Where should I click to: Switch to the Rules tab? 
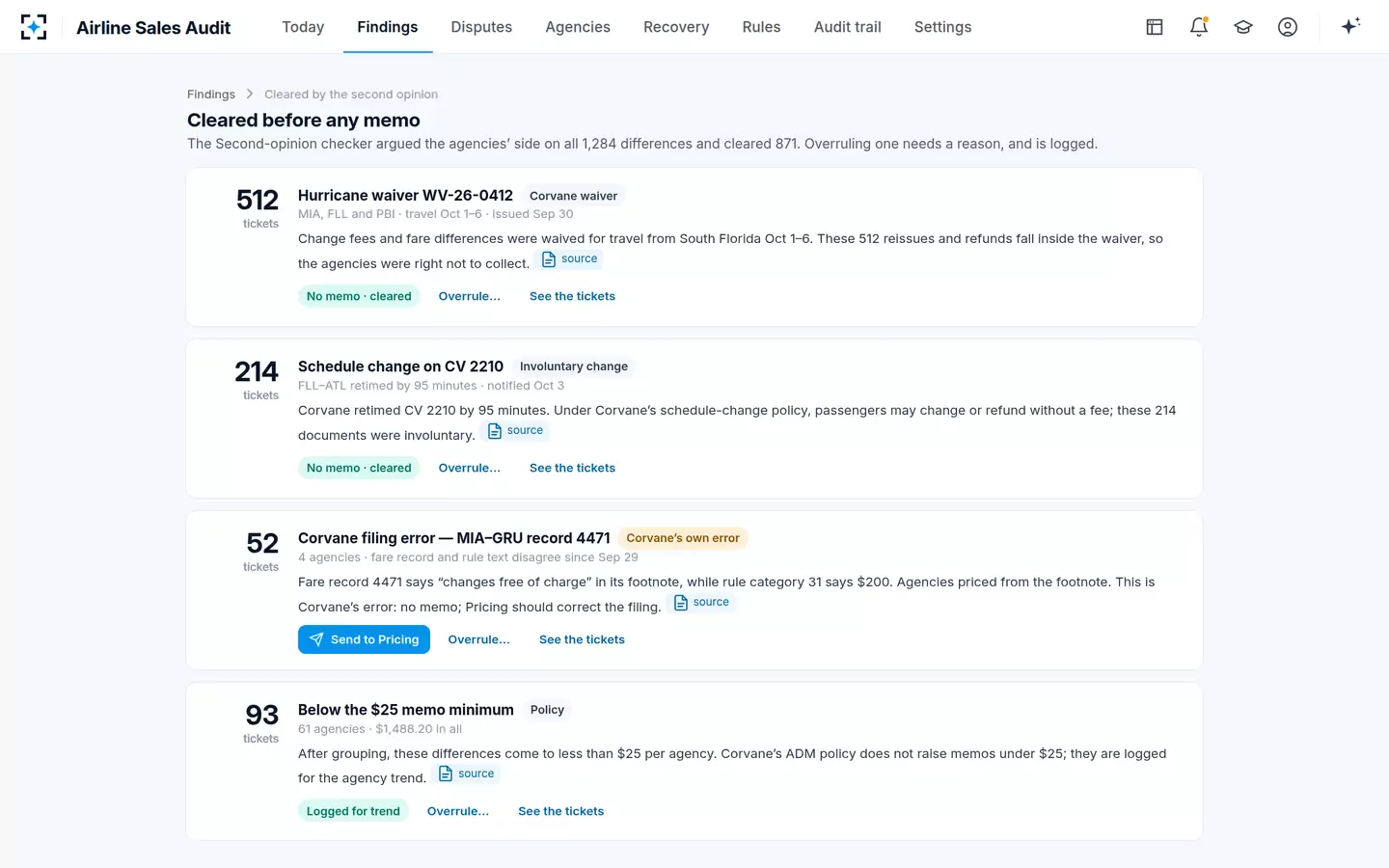click(761, 27)
